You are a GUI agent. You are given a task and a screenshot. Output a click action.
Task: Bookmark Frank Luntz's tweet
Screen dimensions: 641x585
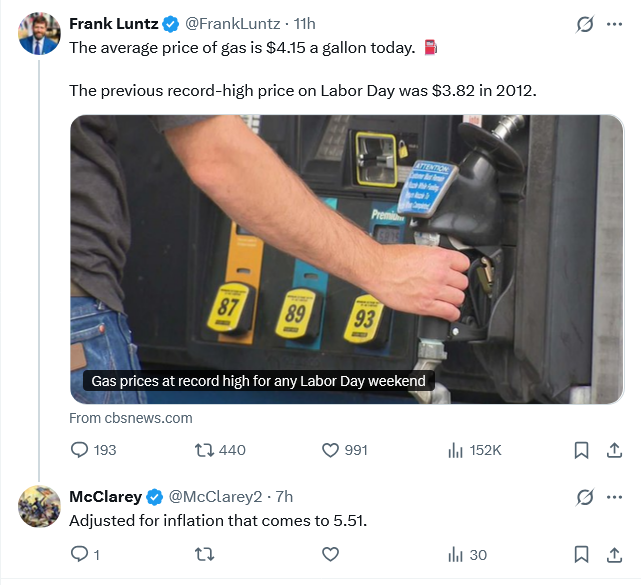(x=581, y=450)
